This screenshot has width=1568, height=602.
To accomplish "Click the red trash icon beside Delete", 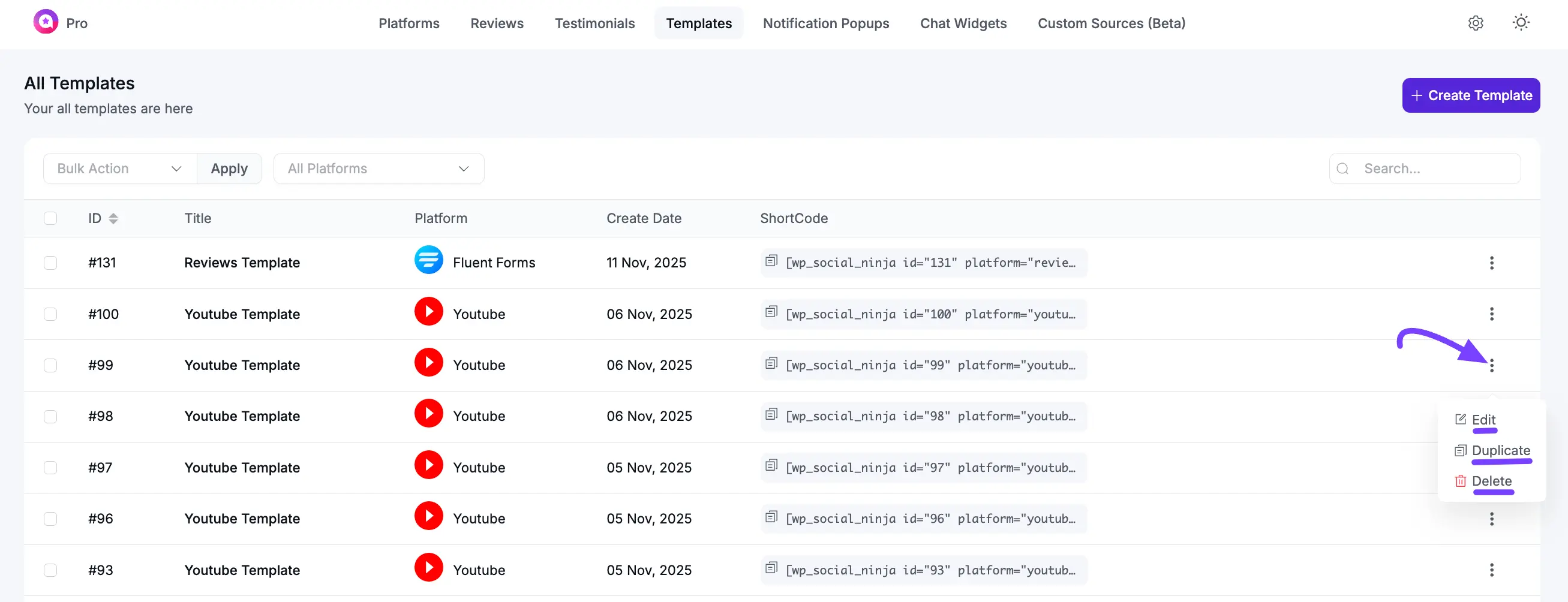I will [x=1461, y=481].
